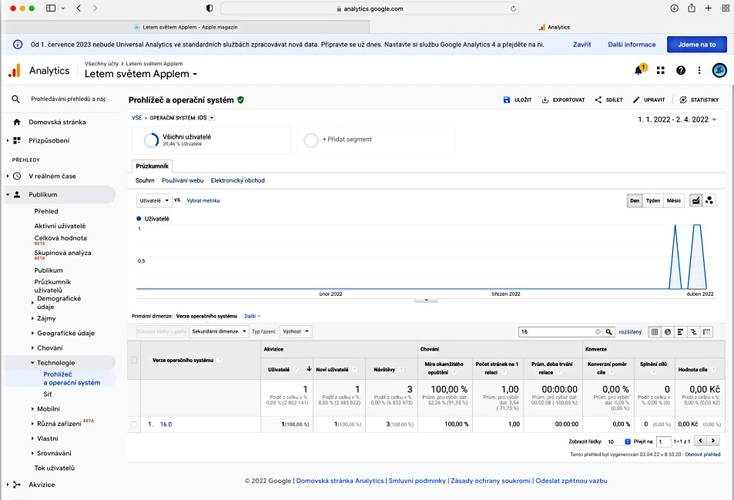
Task: Expand Geografické údaje in sidebar
Action: [66, 333]
